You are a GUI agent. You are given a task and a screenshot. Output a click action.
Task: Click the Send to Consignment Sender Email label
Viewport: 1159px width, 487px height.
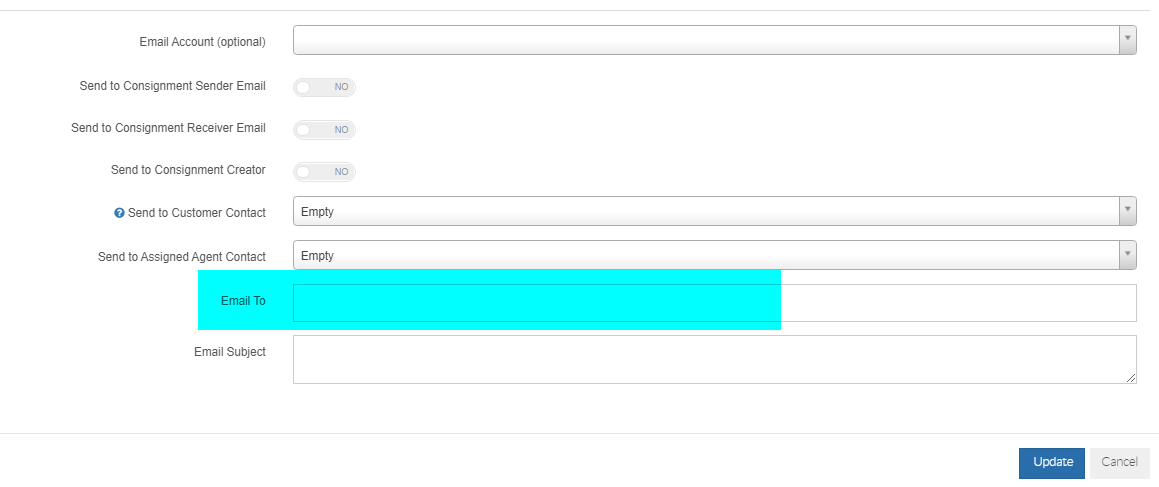(x=172, y=86)
